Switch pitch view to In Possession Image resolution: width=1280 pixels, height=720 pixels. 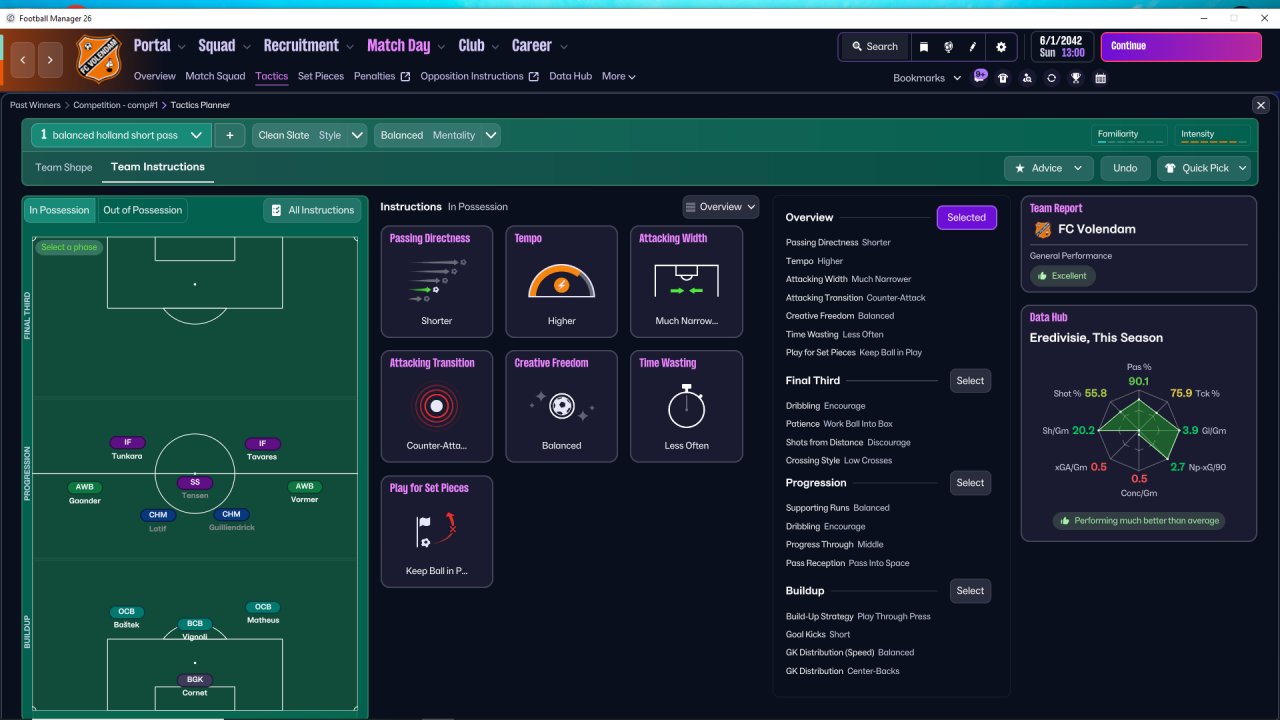[x=59, y=210]
